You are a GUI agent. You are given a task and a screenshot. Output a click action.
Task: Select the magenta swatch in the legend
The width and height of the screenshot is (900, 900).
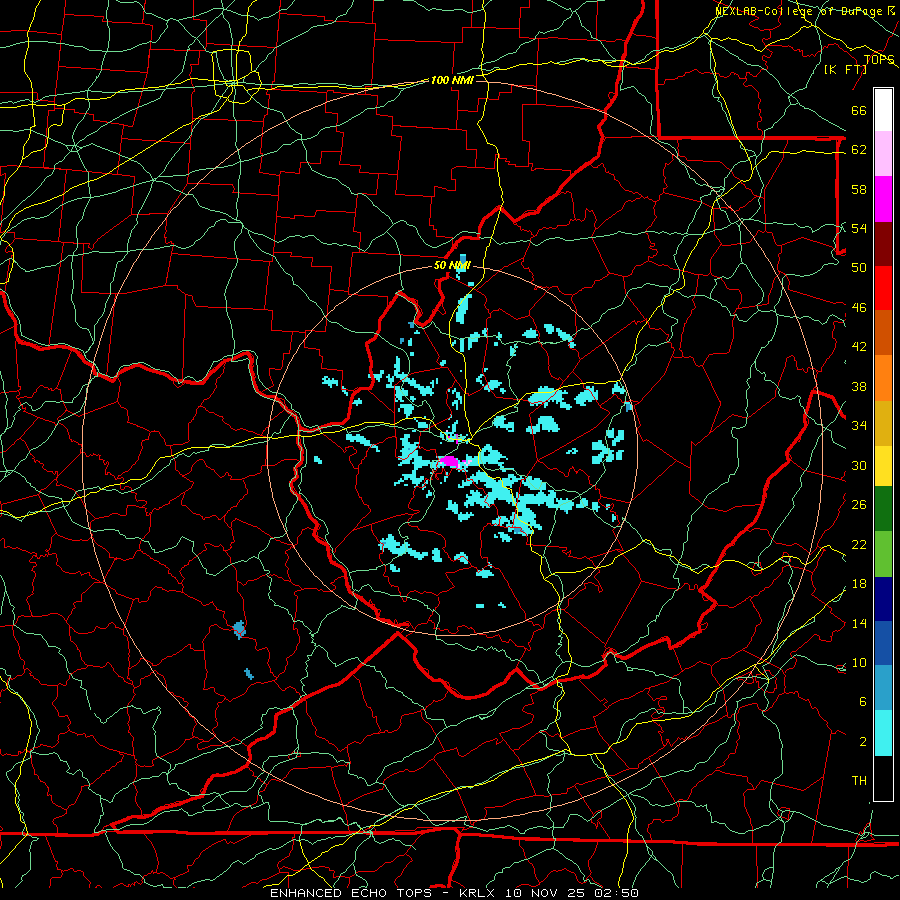[883, 199]
